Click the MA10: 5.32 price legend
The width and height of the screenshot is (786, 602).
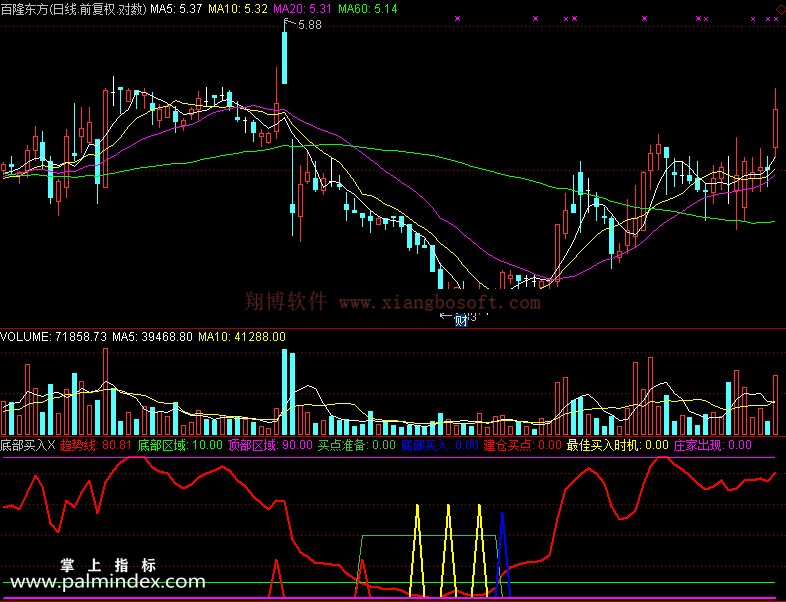click(238, 9)
